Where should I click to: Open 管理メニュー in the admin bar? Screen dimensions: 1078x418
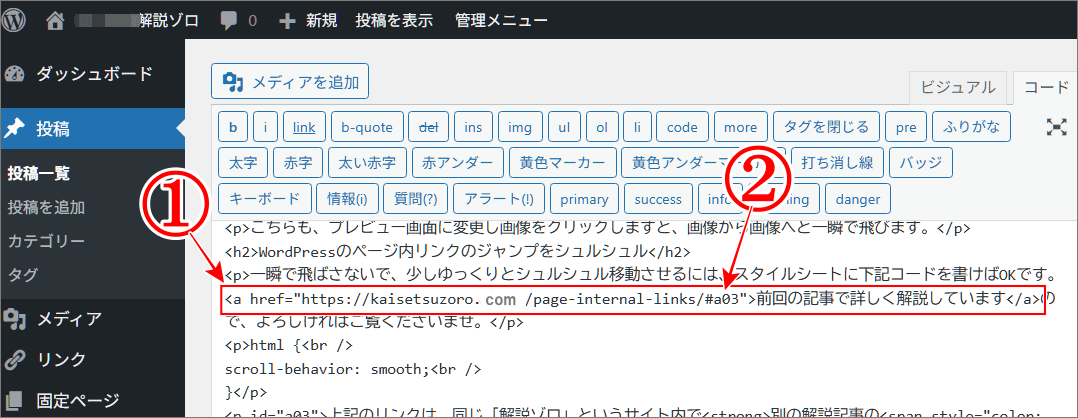[501, 21]
